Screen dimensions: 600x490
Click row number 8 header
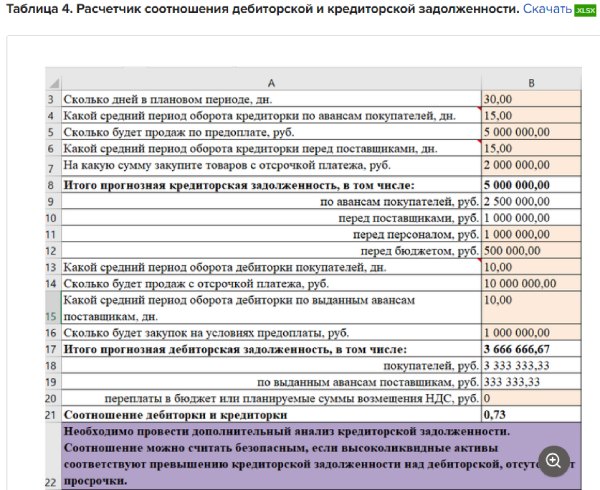click(52, 185)
